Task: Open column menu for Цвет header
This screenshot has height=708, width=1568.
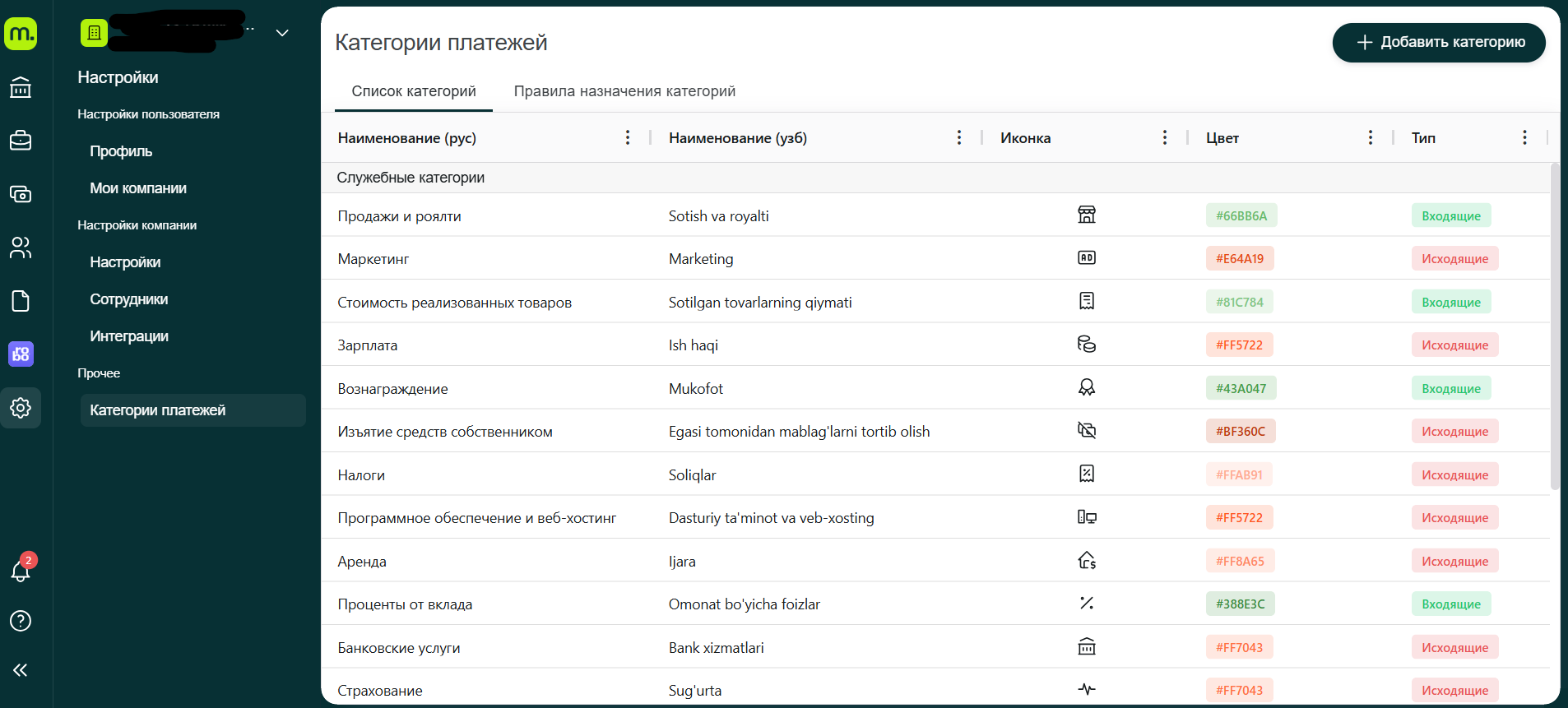Action: (1370, 137)
